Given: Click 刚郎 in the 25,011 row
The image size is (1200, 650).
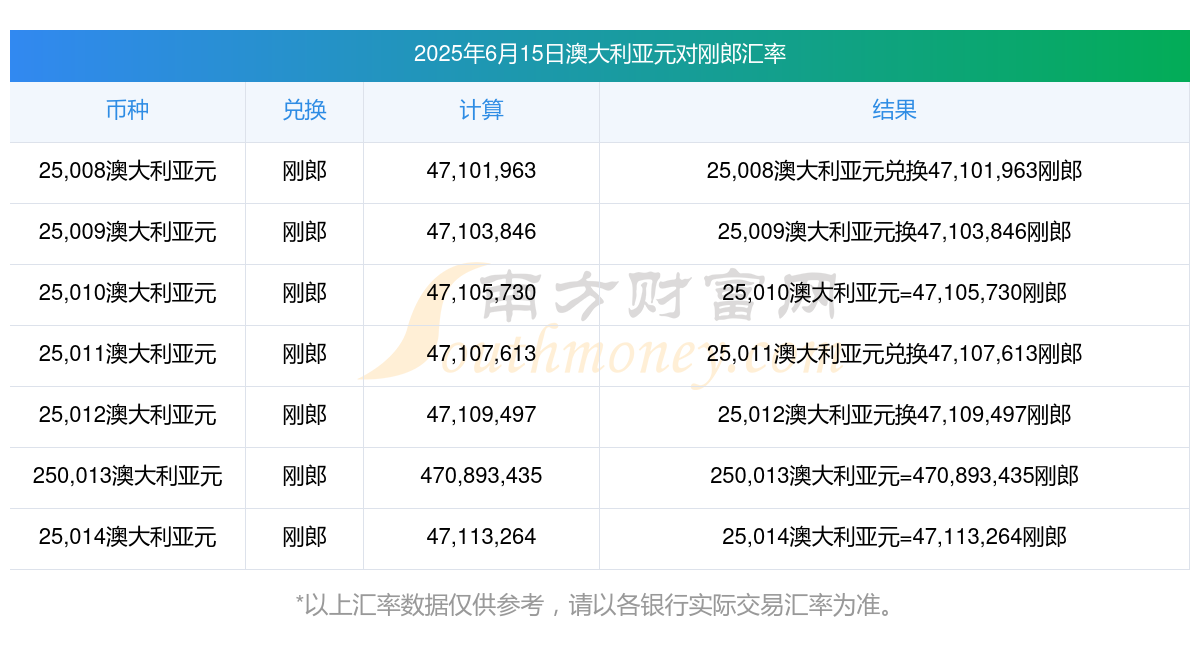Looking at the screenshot, I should click(304, 354).
